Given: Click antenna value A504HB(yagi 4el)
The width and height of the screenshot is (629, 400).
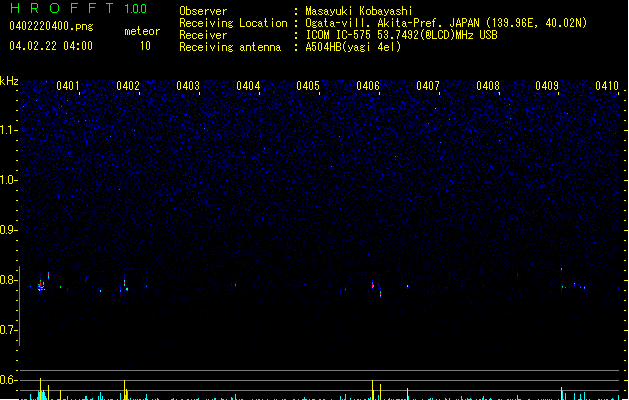Looking at the screenshot, I should point(353,47).
